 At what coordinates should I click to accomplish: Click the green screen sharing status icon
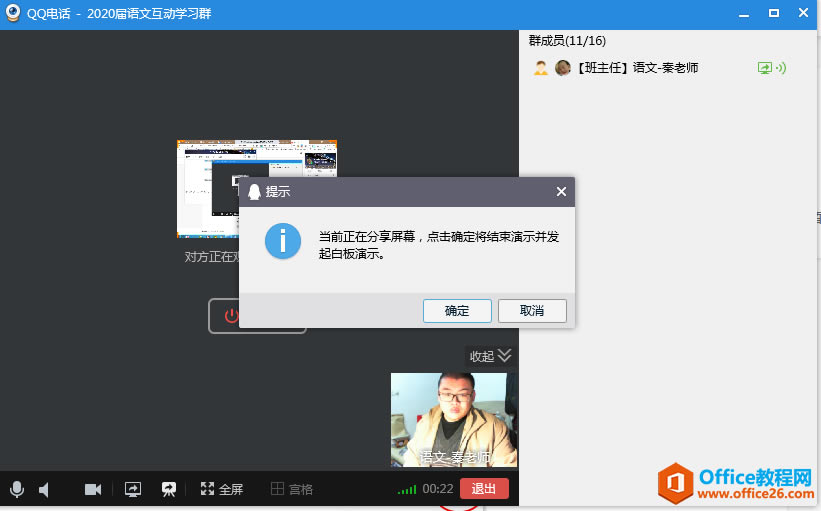point(764,68)
